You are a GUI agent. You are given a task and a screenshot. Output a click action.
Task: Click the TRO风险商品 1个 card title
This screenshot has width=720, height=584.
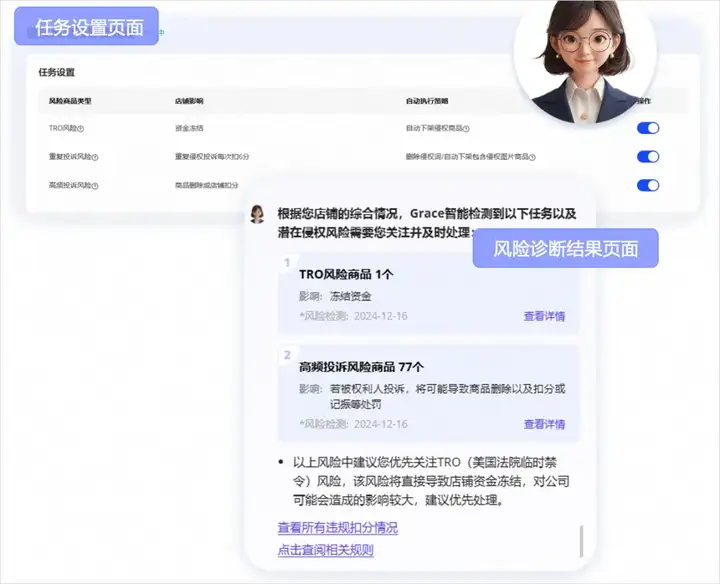(x=346, y=275)
